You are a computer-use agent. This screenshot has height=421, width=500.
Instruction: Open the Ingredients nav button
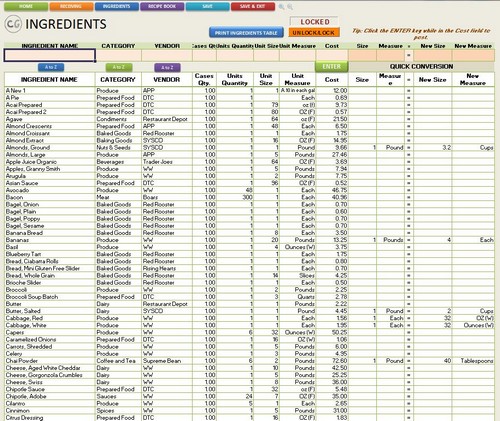pos(117,6)
